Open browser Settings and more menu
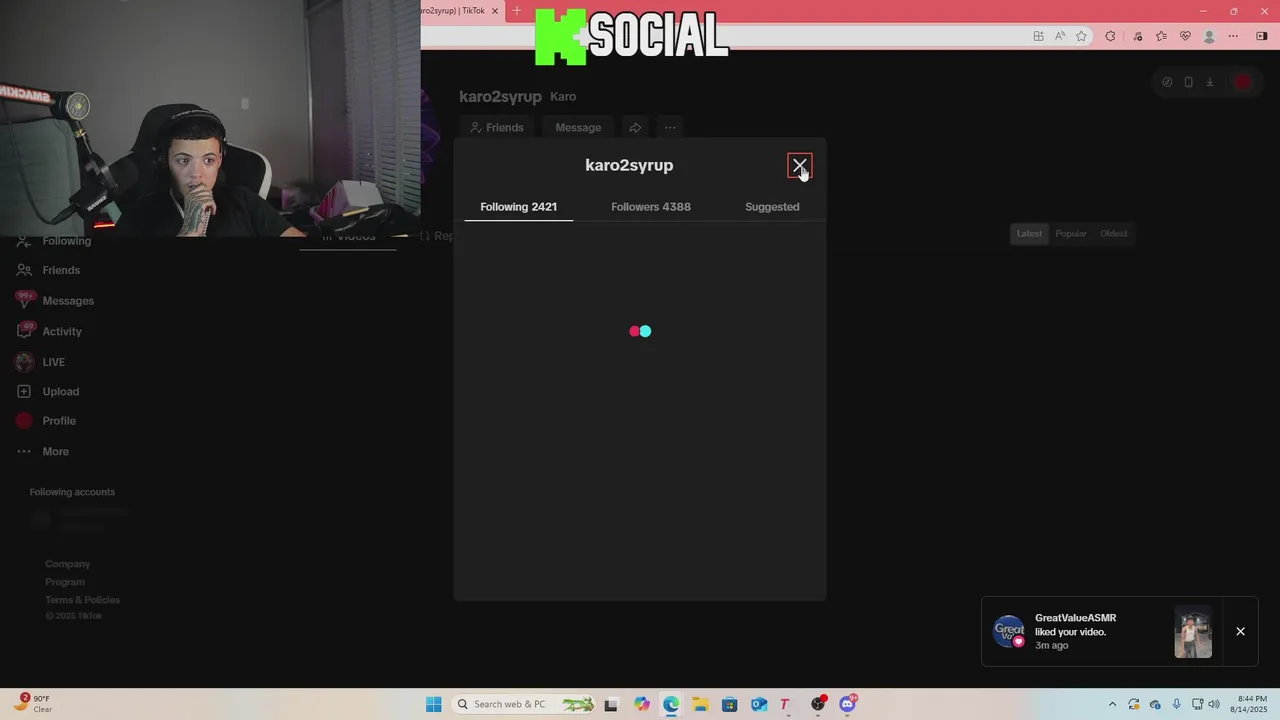 click(1233, 36)
